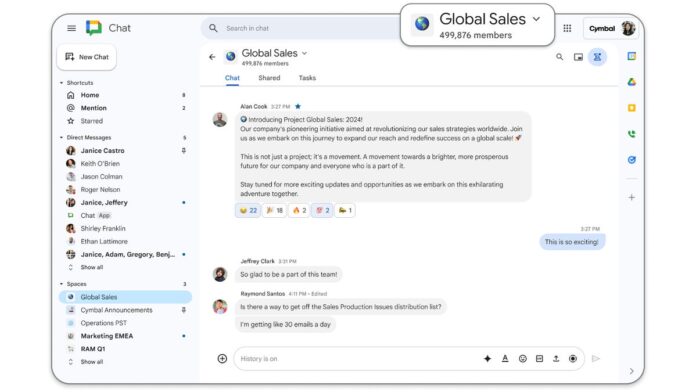Click the Search in chat field

302,28
